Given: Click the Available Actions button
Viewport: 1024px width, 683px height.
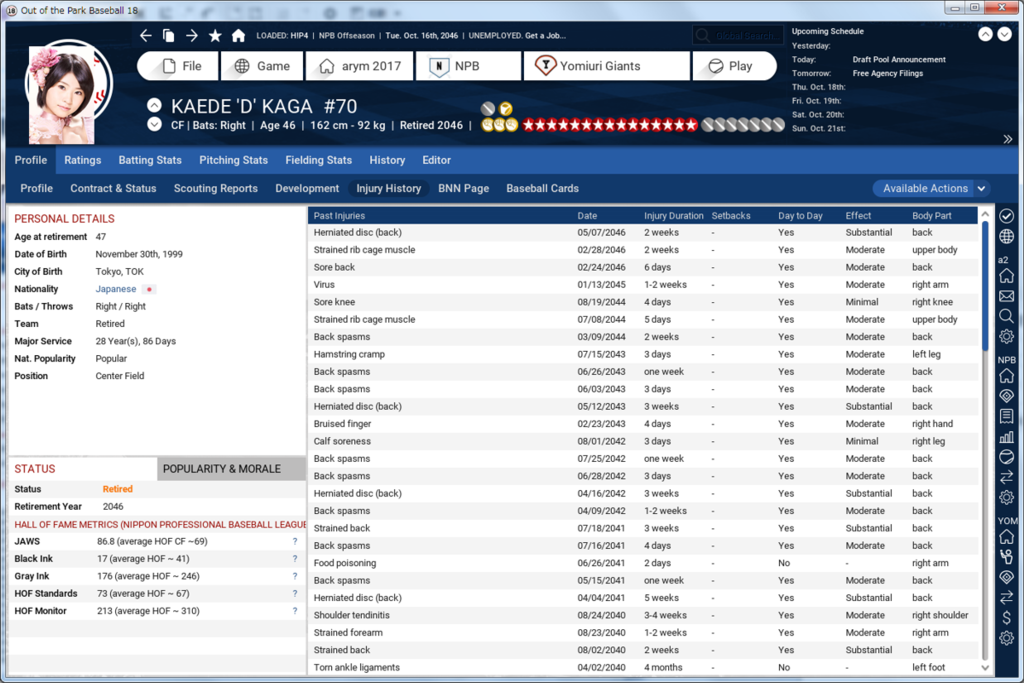Looking at the screenshot, I should (x=925, y=188).
